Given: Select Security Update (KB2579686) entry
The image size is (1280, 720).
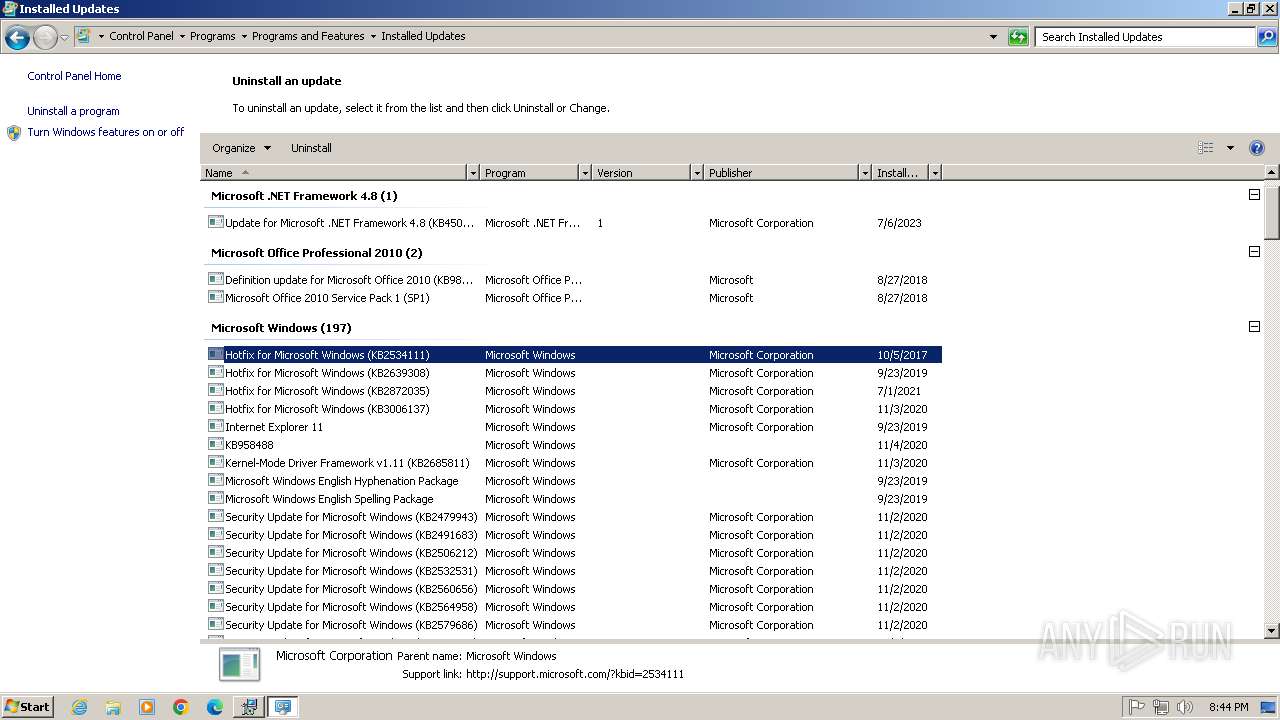Looking at the screenshot, I should 573,625.
